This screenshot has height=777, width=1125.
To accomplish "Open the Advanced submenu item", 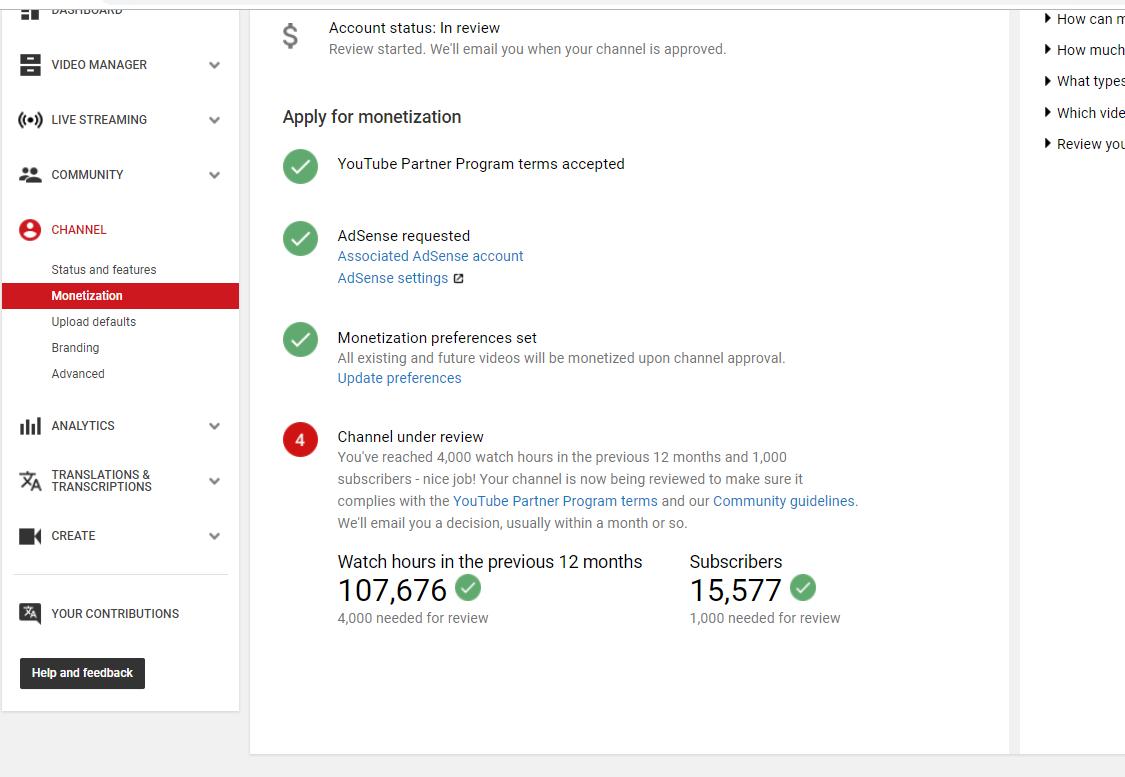I will (x=77, y=374).
